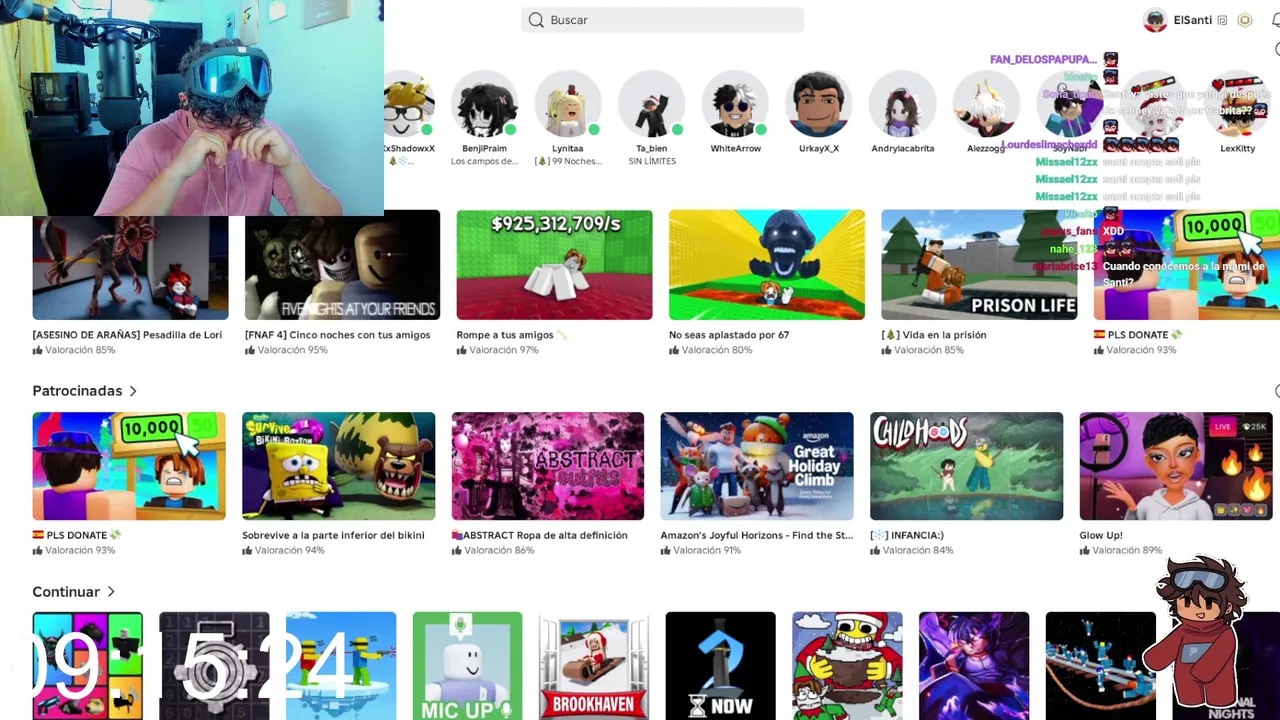Open friend Andrylacabrita's avatar

coord(902,105)
